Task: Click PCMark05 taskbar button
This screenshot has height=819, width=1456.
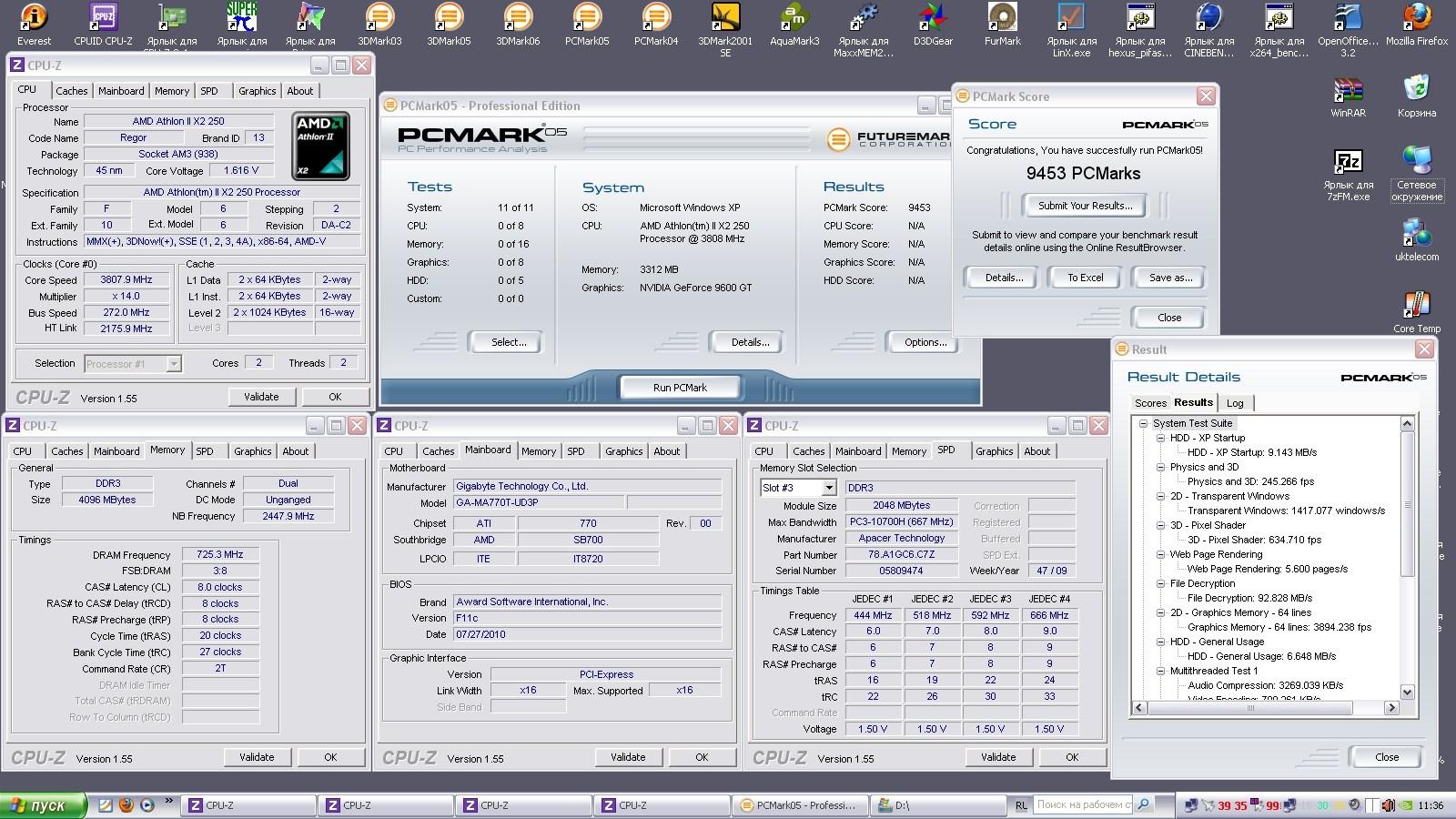Action: click(x=799, y=805)
